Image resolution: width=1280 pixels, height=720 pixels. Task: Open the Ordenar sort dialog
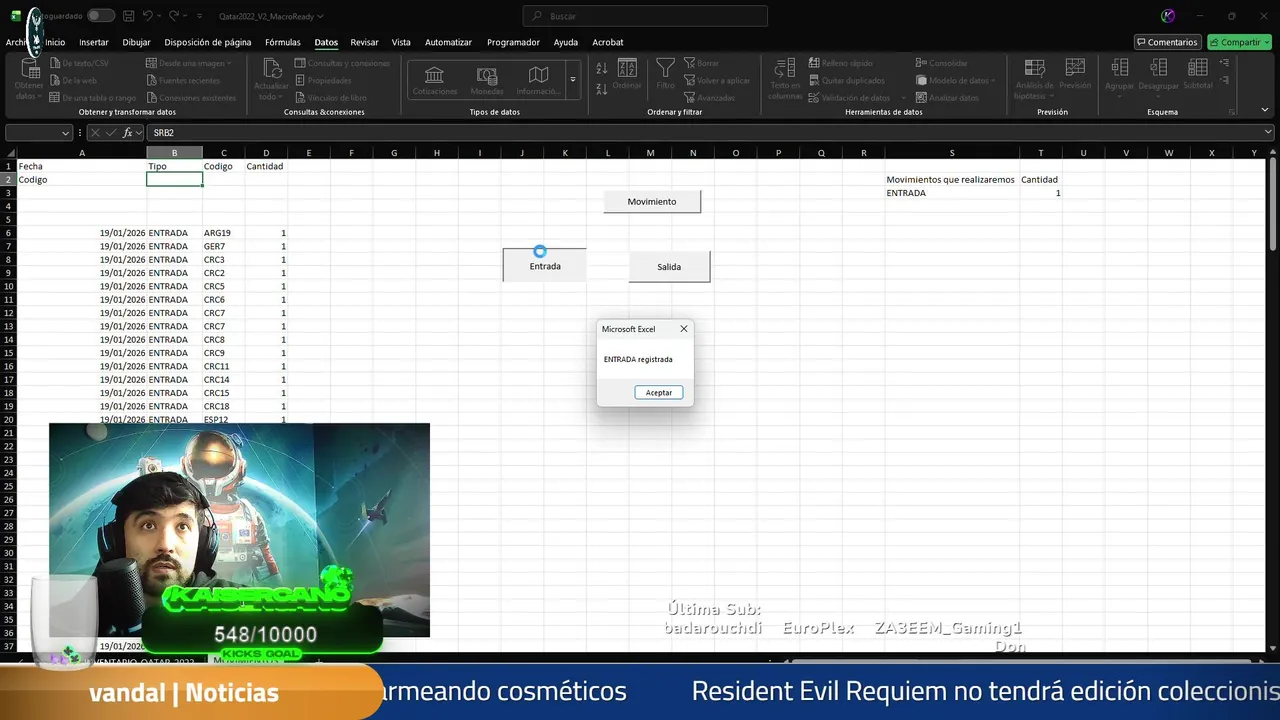(627, 74)
